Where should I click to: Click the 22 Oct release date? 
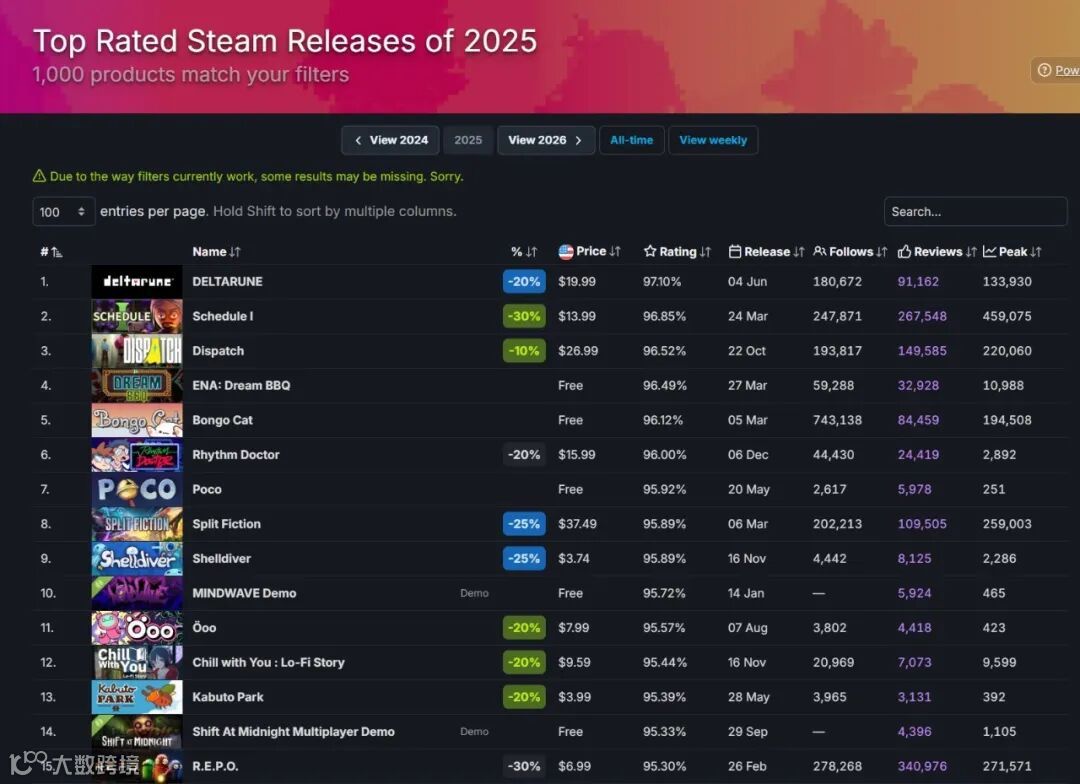coord(747,351)
